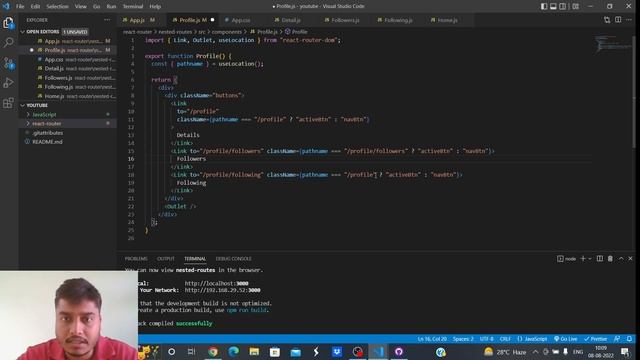This screenshot has width=640, height=360.
Task: Open the View menu
Action: [x=80, y=7]
